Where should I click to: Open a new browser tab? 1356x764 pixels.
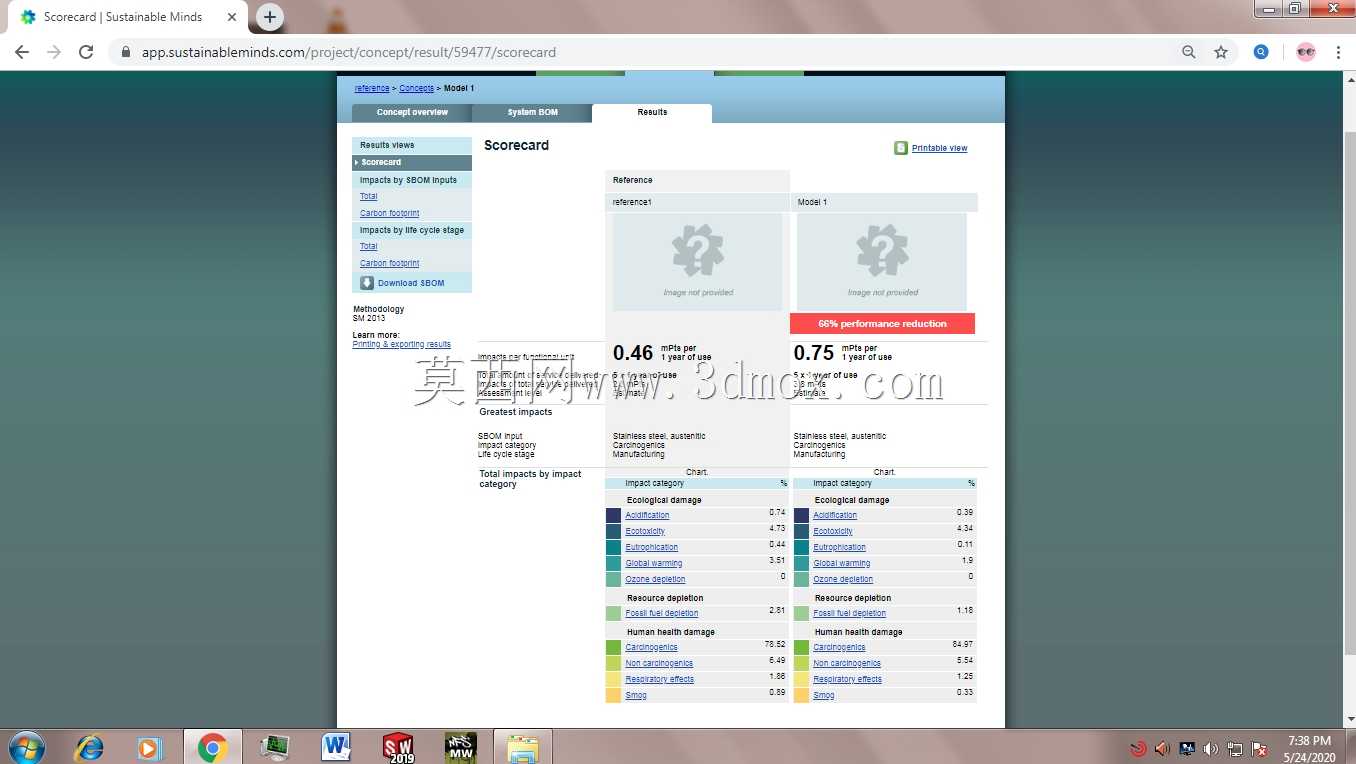pyautogui.click(x=270, y=17)
